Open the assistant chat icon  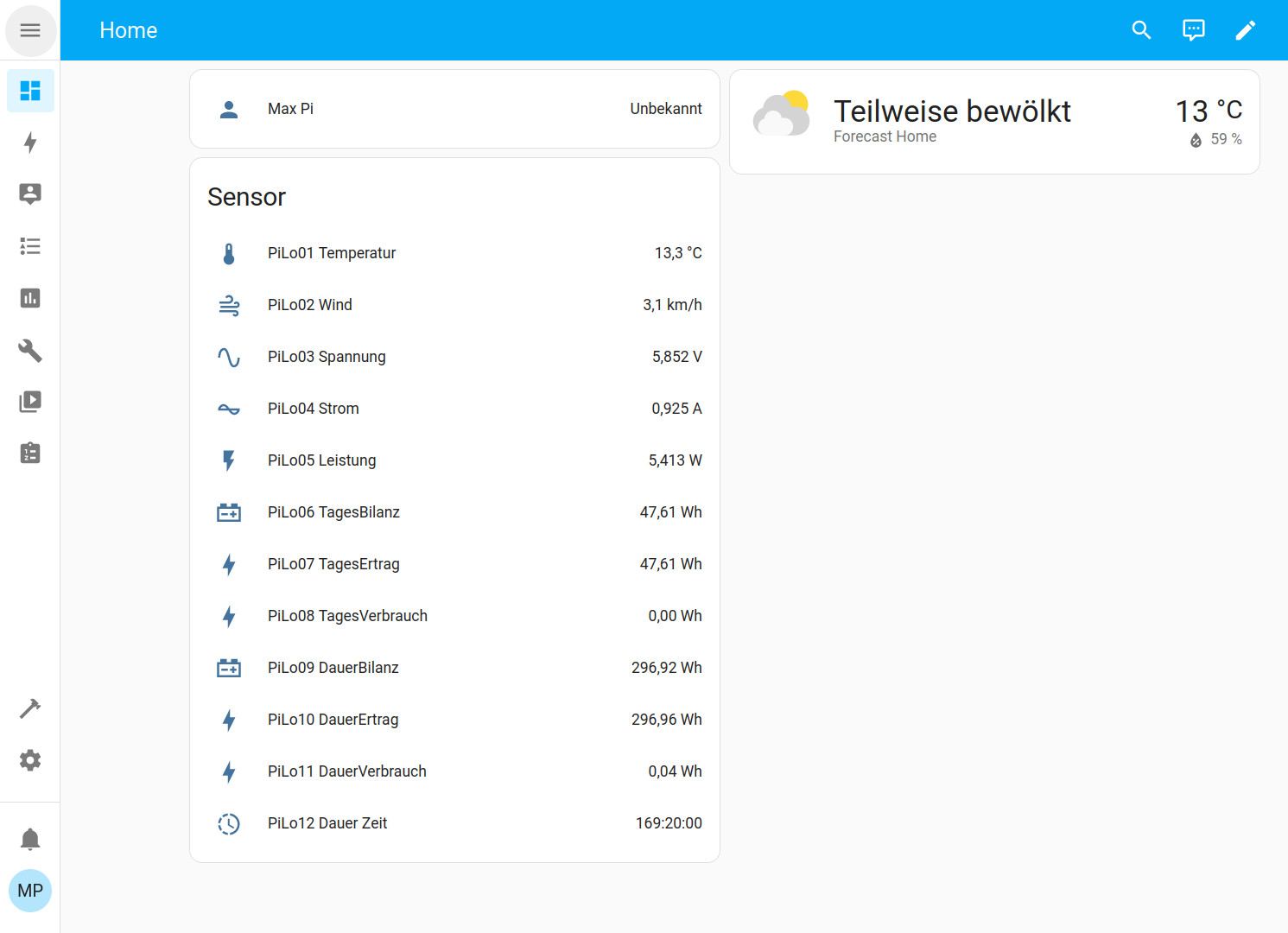pyautogui.click(x=1194, y=30)
